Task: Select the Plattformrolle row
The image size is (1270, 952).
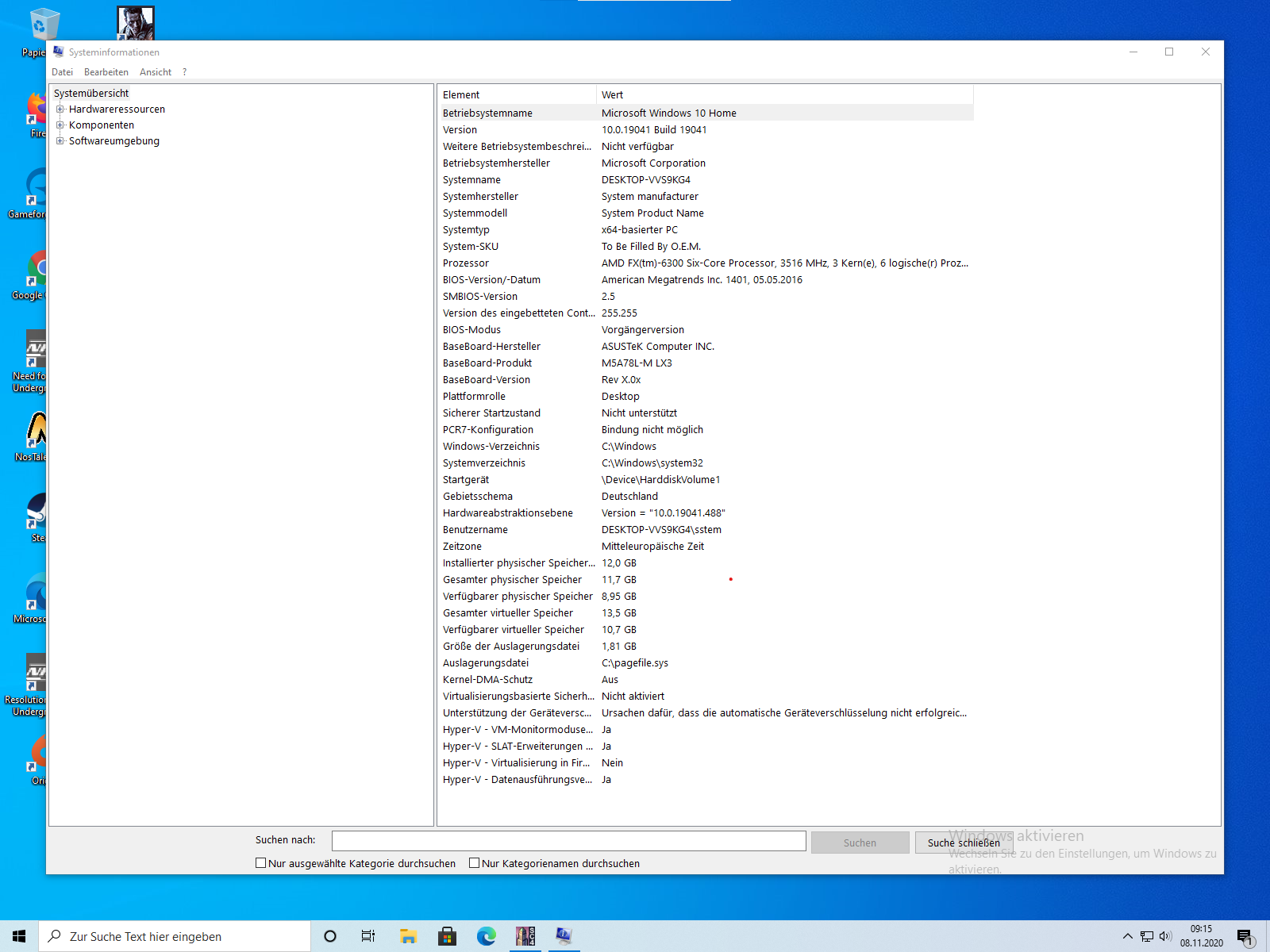Action: 706,396
